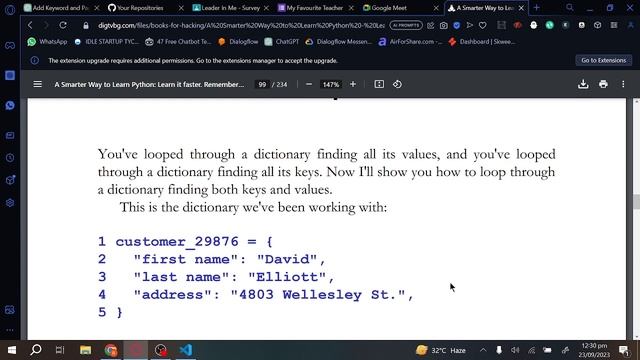
Task: Open the cube extensions icon
Action: (x=598, y=25)
